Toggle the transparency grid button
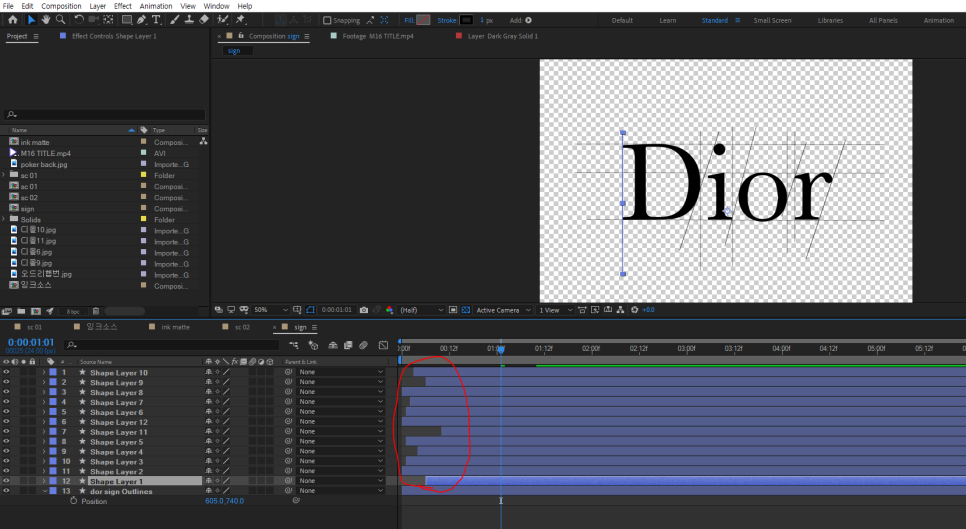 coord(466,310)
